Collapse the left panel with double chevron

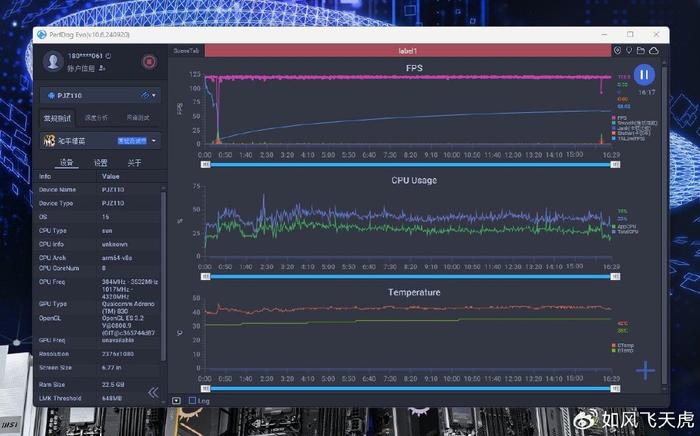pyautogui.click(x=153, y=392)
